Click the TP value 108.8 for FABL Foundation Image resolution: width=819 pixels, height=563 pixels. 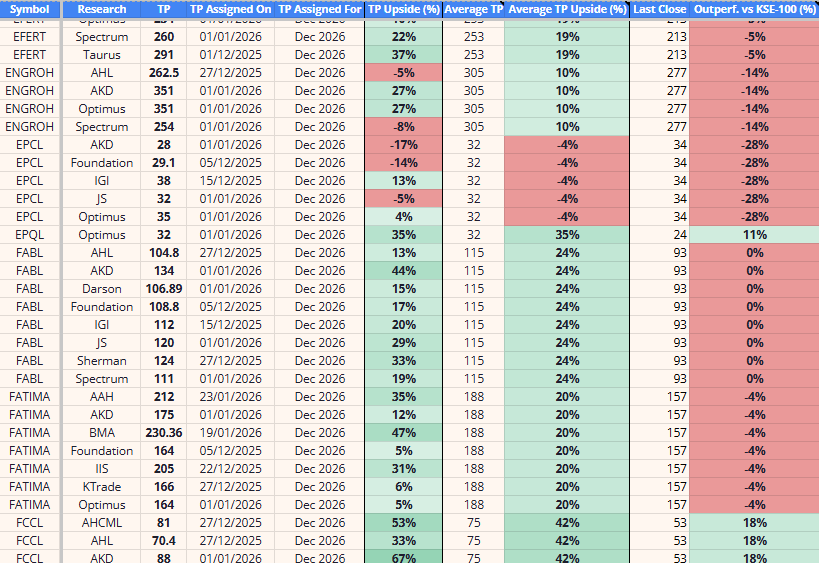coord(164,307)
